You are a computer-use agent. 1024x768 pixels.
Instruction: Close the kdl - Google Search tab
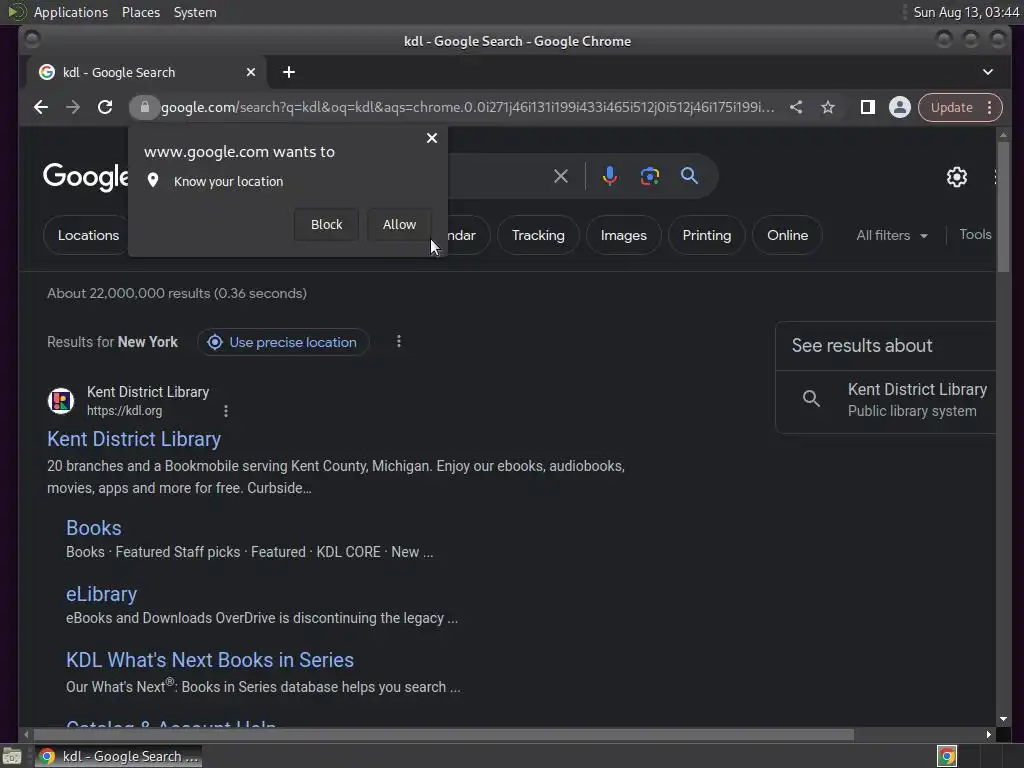(251, 72)
